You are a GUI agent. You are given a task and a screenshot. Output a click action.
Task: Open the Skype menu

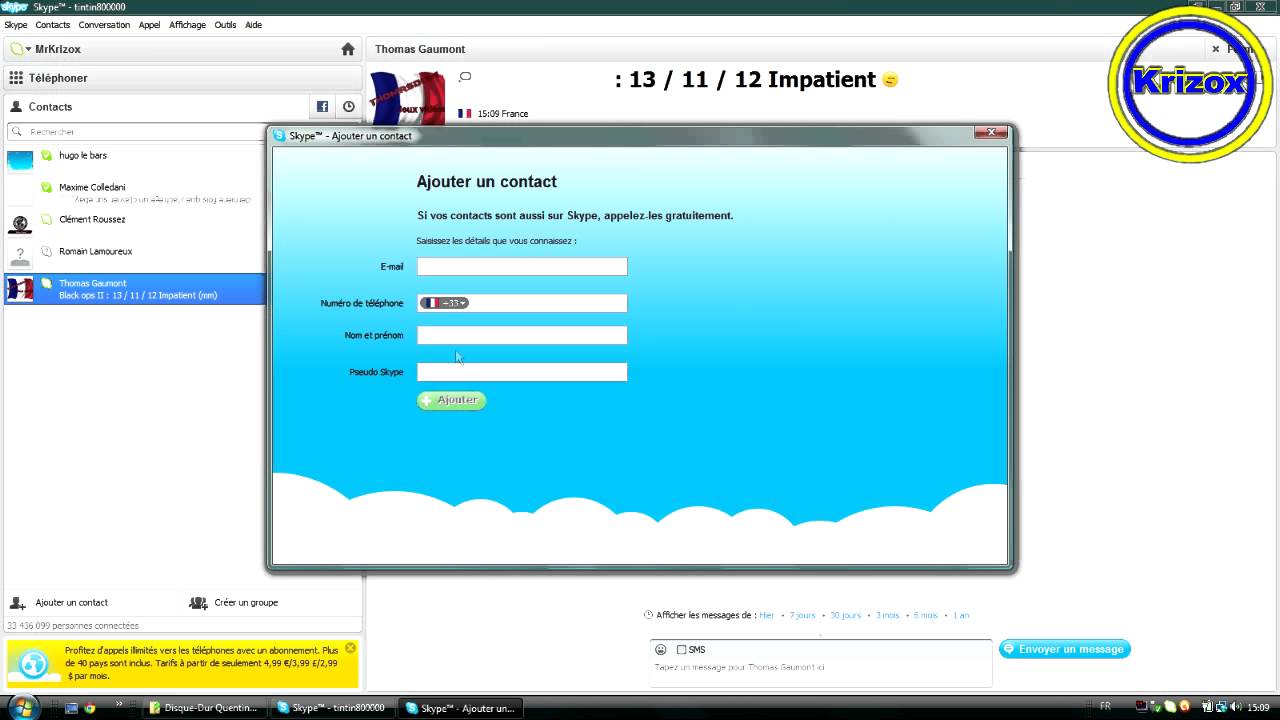point(16,25)
